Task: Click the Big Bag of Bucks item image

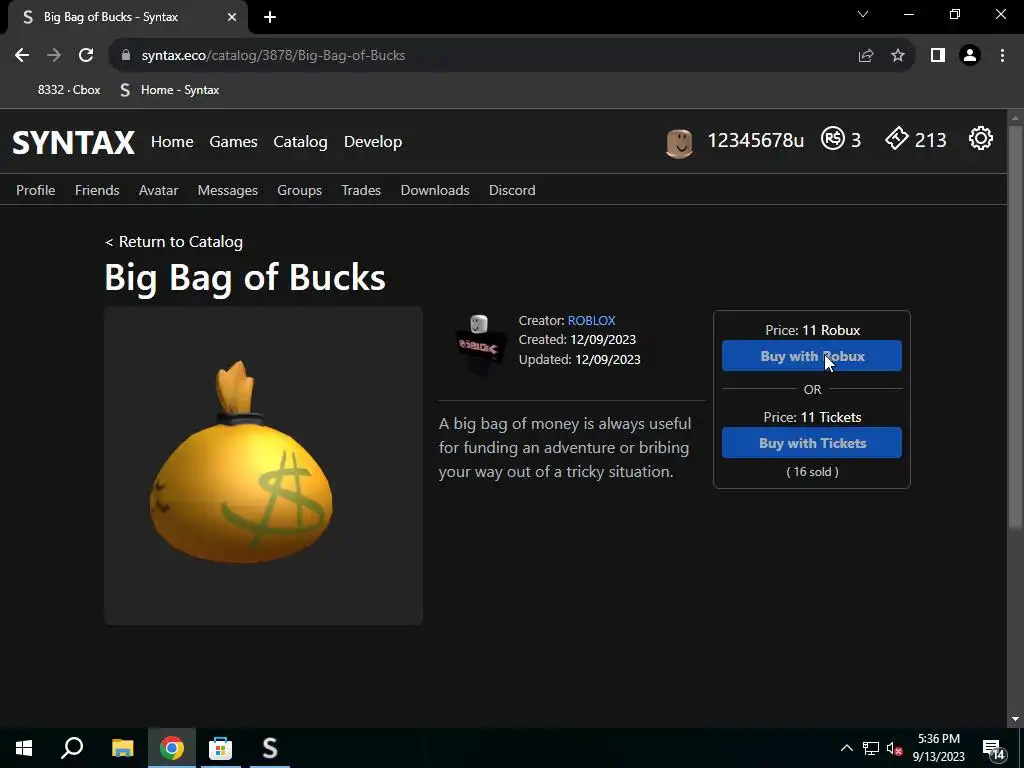Action: point(263,466)
